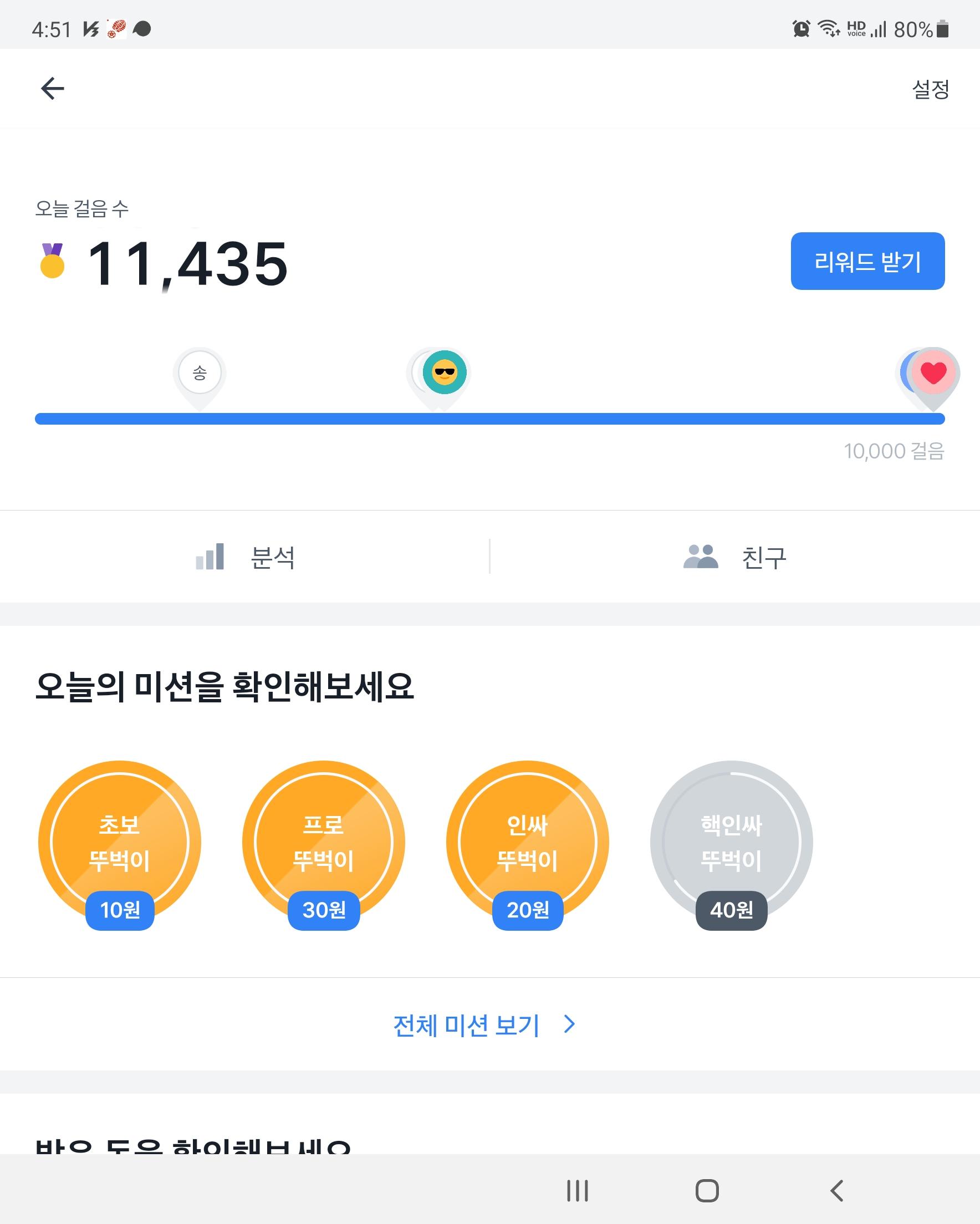Tap the gold medal icon beside step count

click(52, 261)
